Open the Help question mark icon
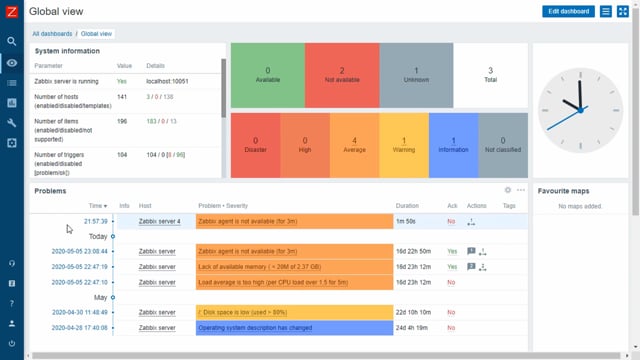This screenshot has width=640, height=360. [x=11, y=303]
